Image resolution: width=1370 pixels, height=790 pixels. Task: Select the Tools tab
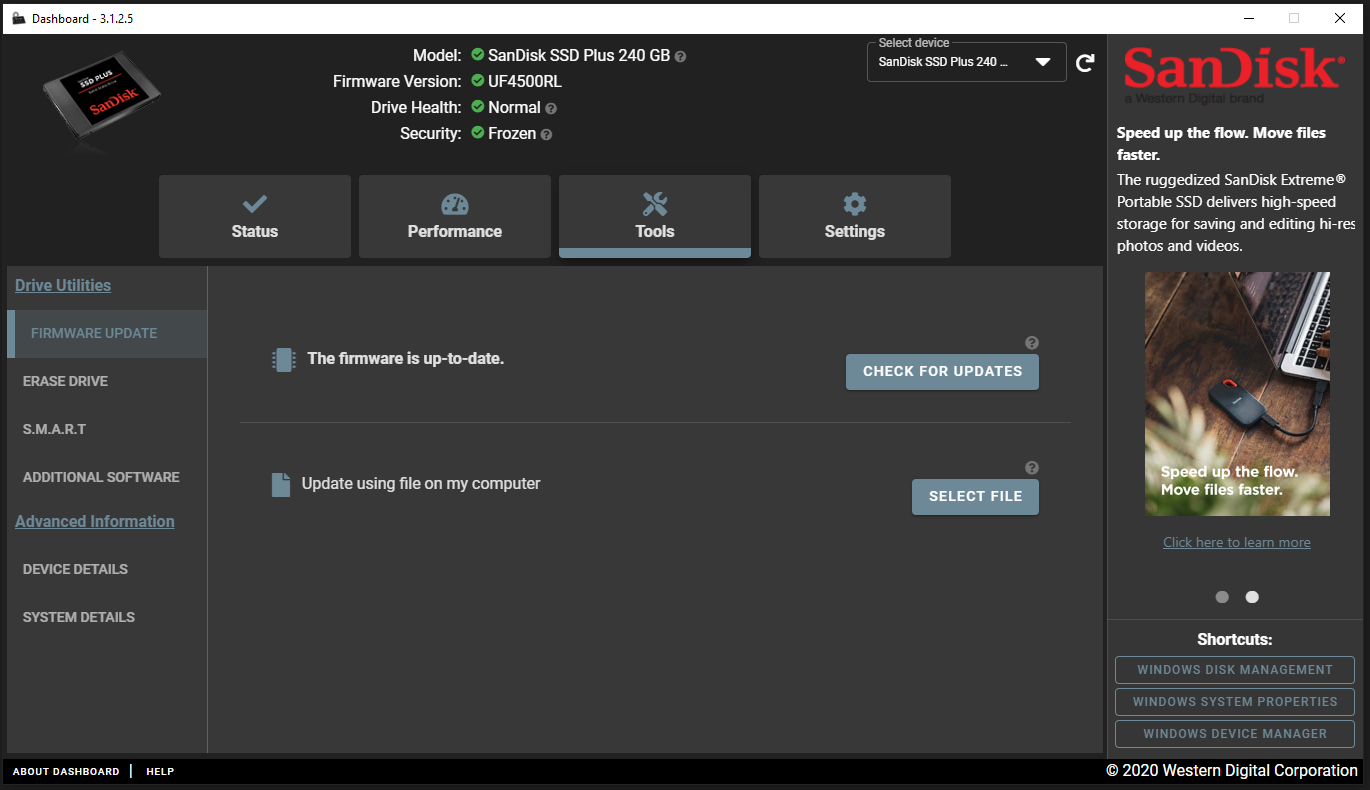click(655, 217)
